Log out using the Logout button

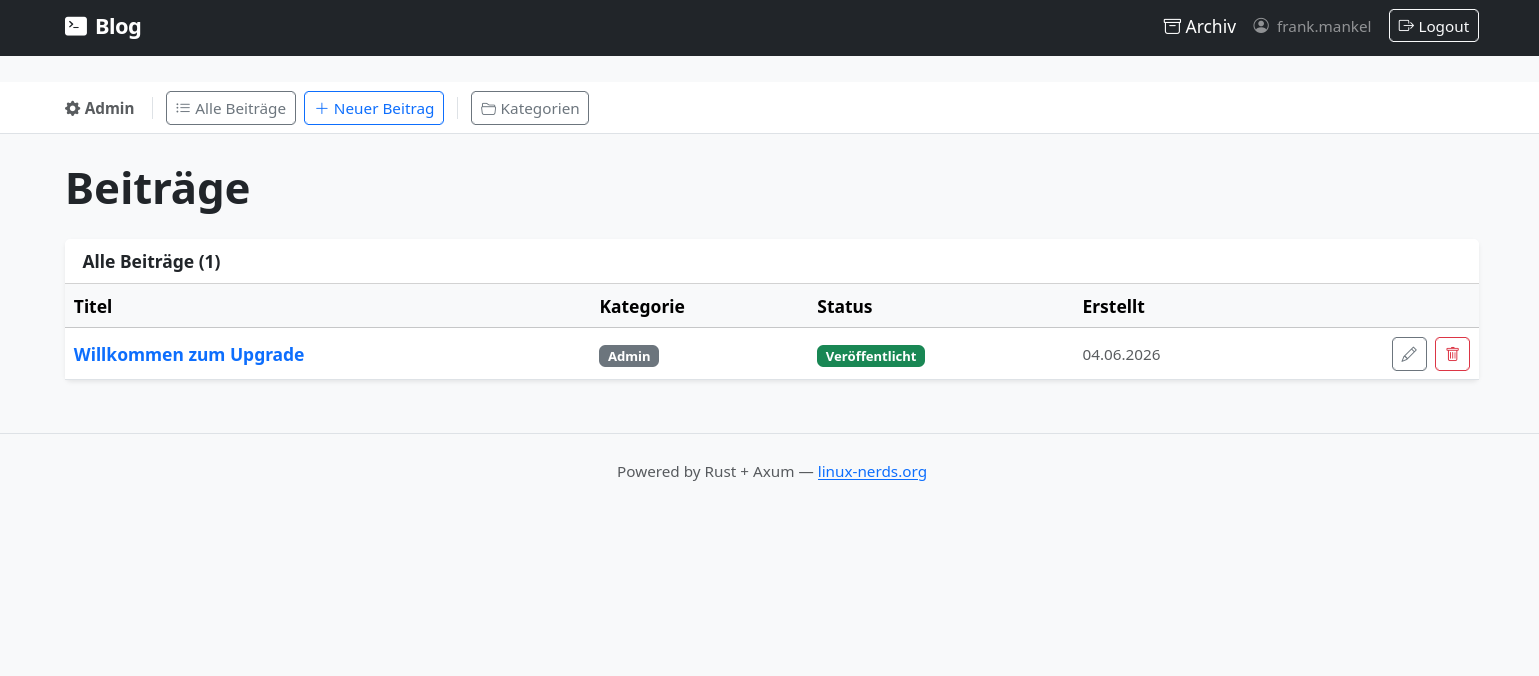pyautogui.click(x=1433, y=26)
